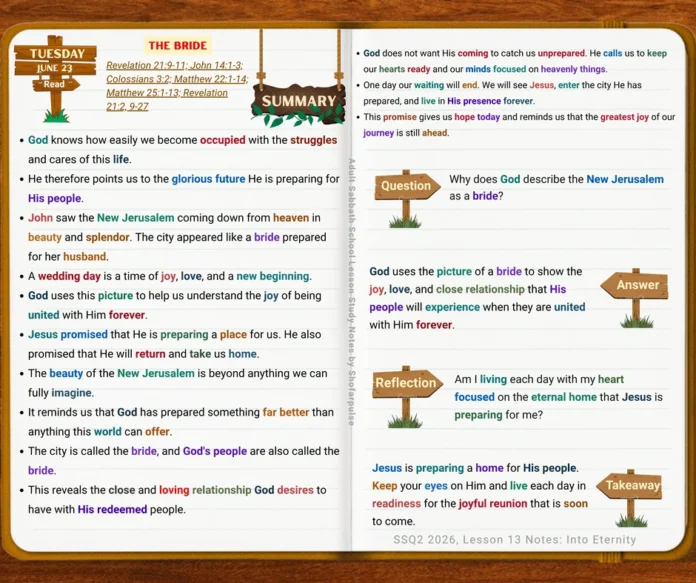Viewport: 696px width, 583px height.
Task: Click the Takeaway arrow signpost
Action: point(629,497)
